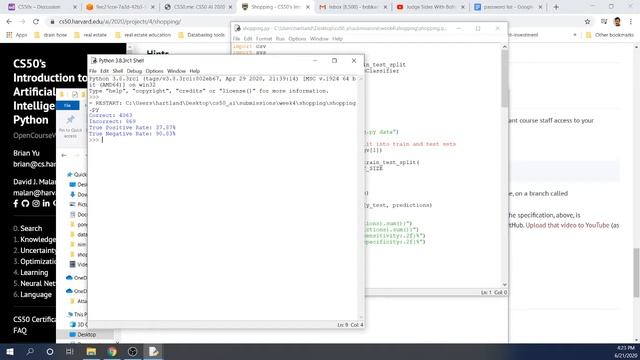
Task: Reload the Shopping page in Chrome
Action: tap(36, 21)
